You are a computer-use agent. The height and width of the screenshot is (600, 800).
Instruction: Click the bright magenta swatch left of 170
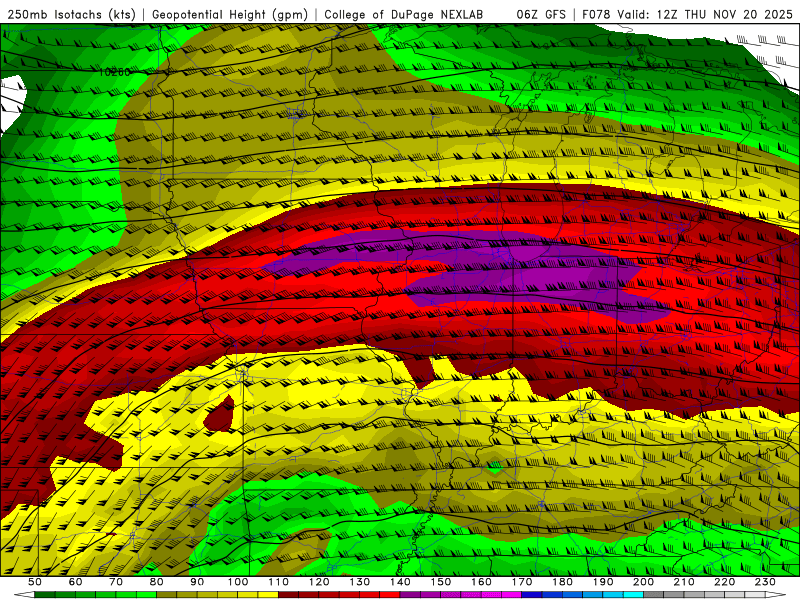511,594
